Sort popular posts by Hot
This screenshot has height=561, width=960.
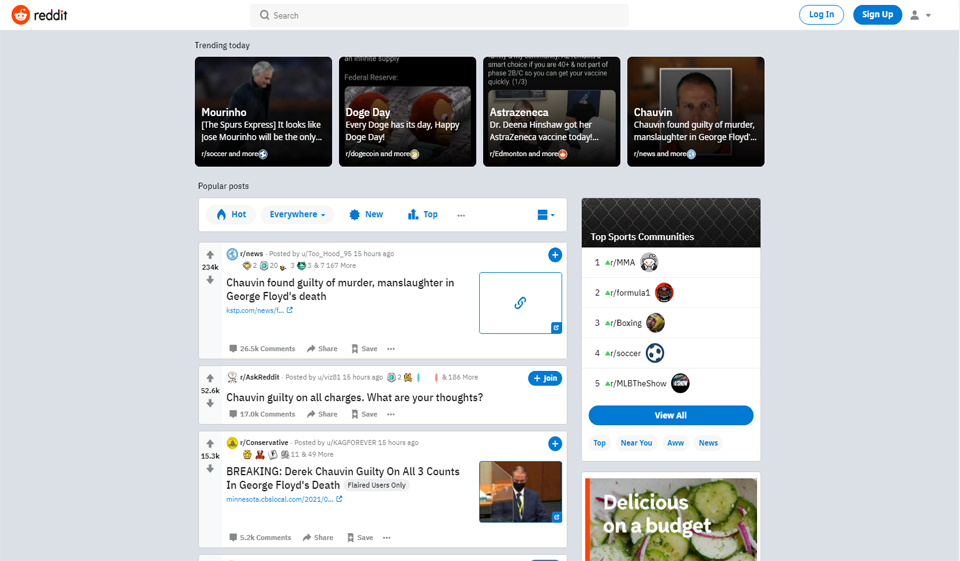click(231, 214)
